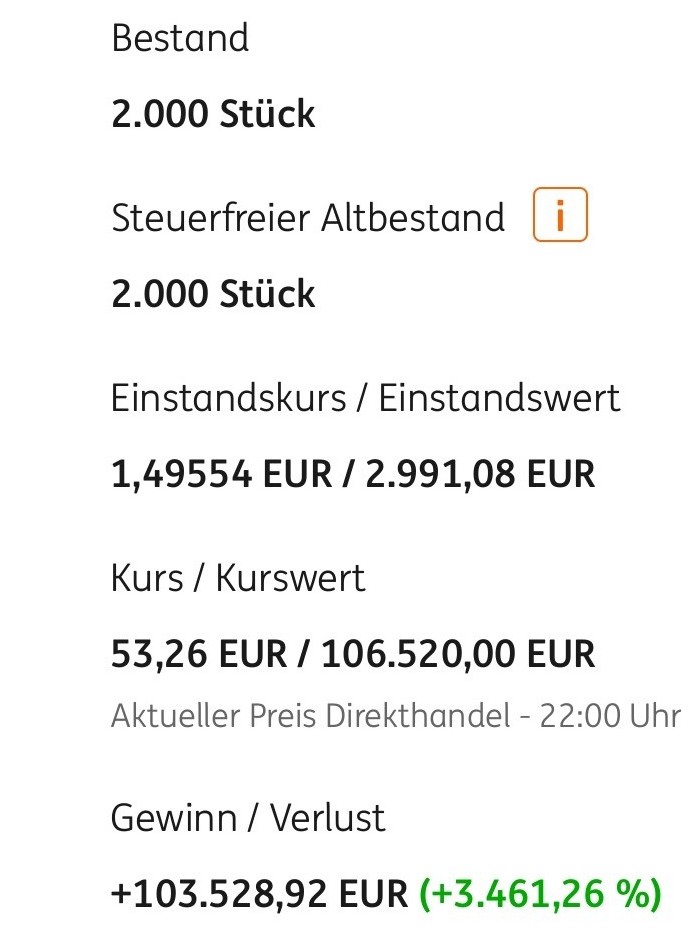The image size is (695, 944).
Task: Click the word Einstandswert
Action: coord(499,398)
